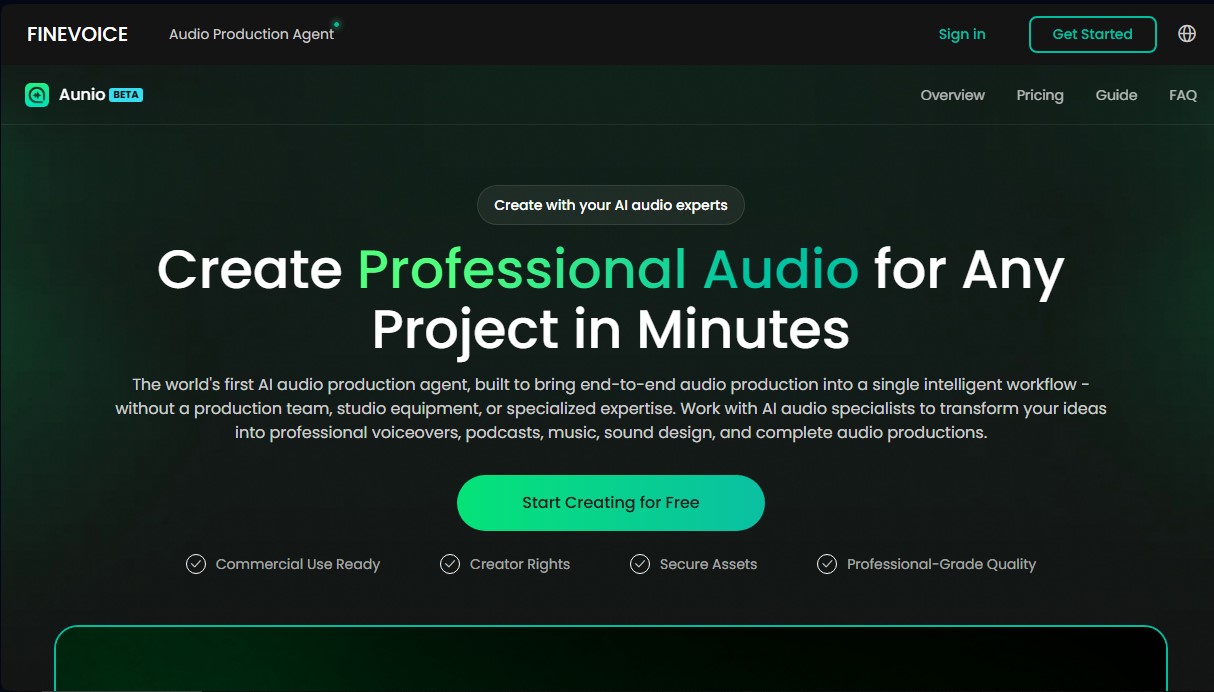Click 'Create with your AI audio experts' pill

(x=611, y=205)
